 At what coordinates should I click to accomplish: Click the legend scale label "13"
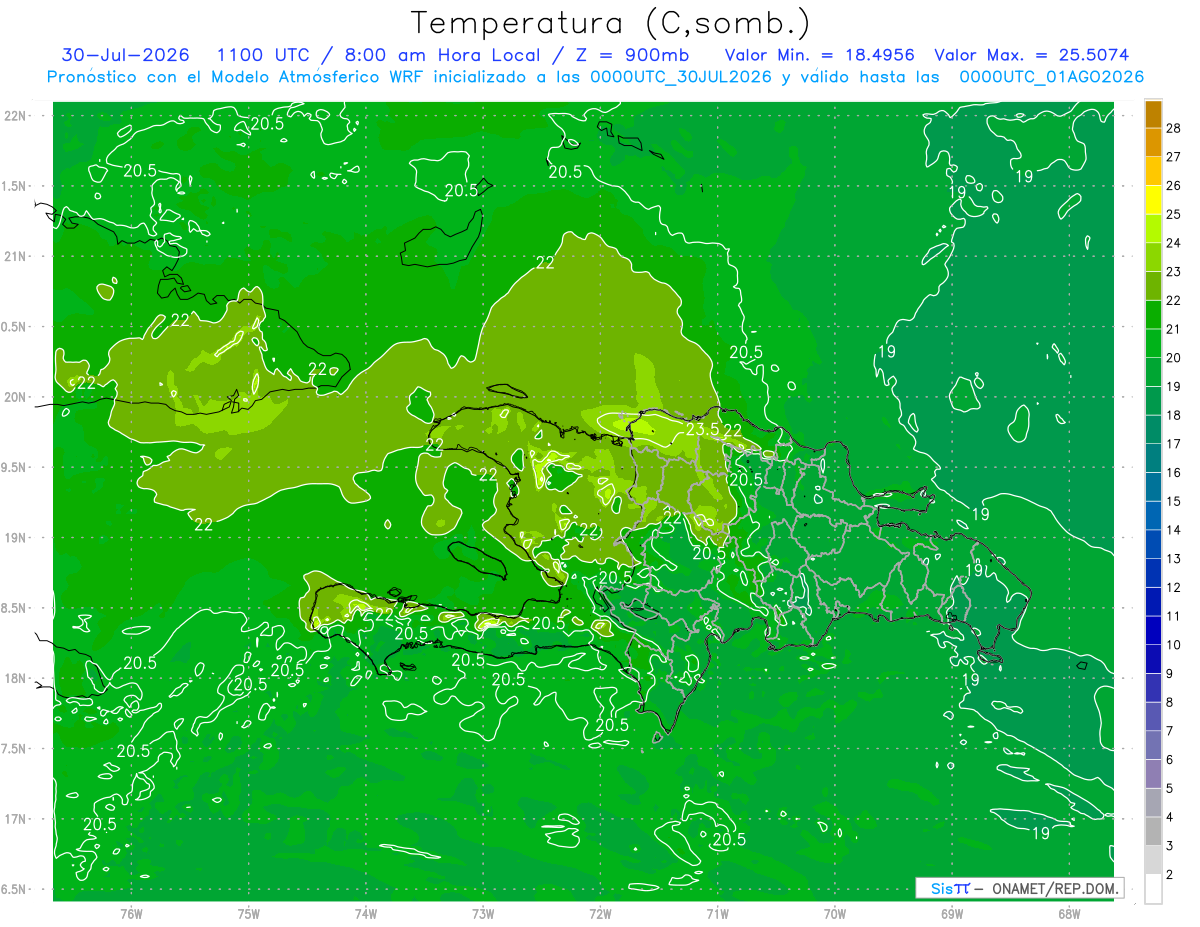[x=1174, y=559]
